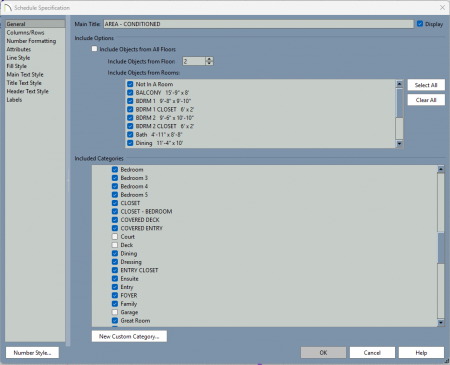The width and height of the screenshot is (450, 365).
Task: Uncheck the BDRM 1 CLOSET checkbox
Action: click(130, 109)
